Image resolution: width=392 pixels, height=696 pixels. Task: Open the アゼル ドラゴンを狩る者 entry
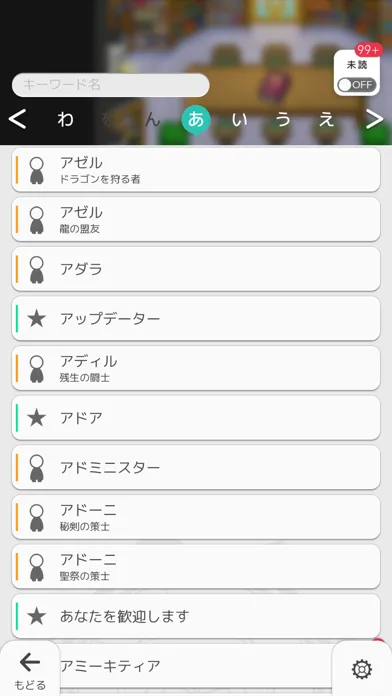coord(196,170)
